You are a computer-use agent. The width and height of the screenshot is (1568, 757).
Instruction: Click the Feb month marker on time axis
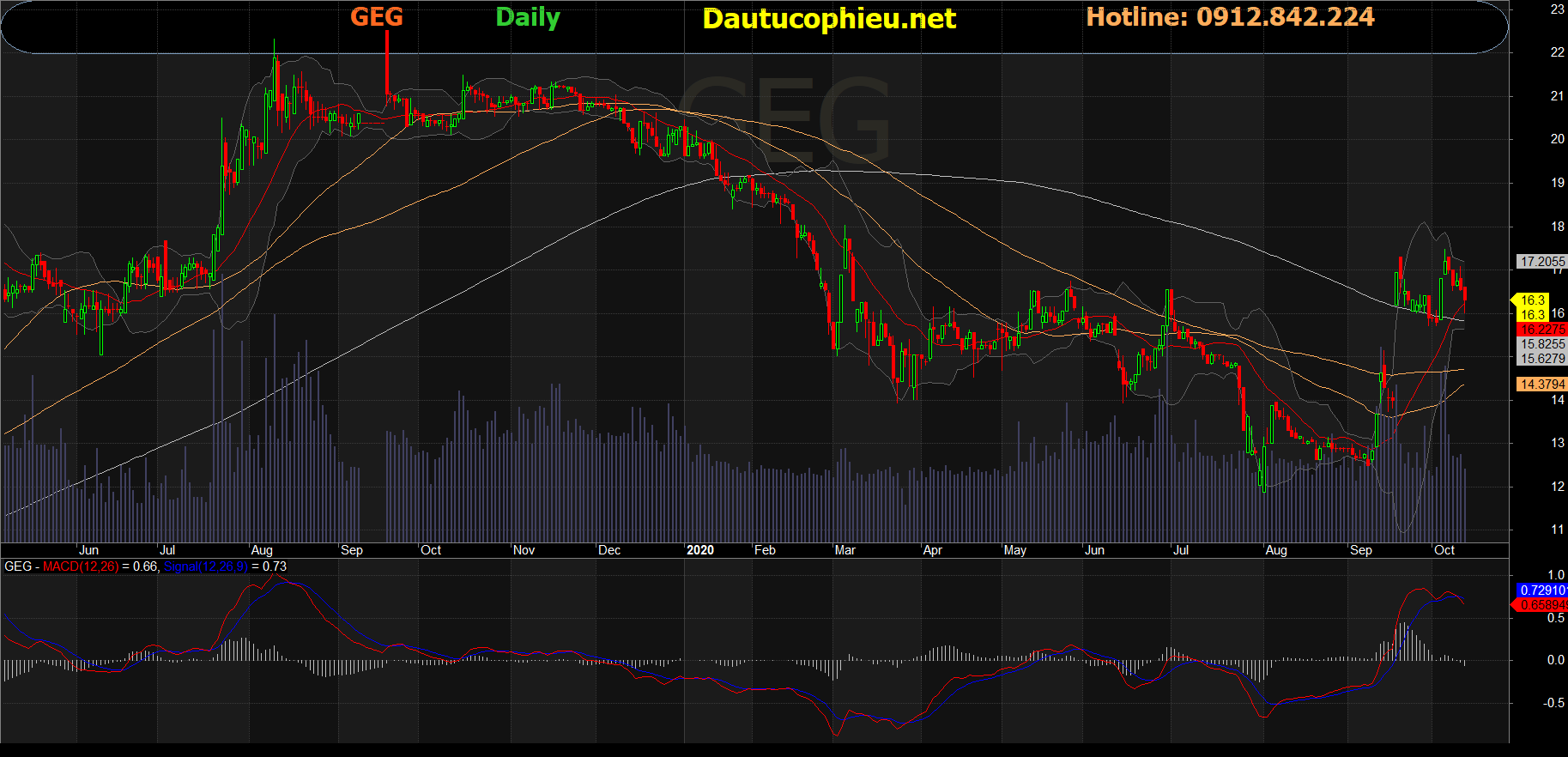[765, 550]
